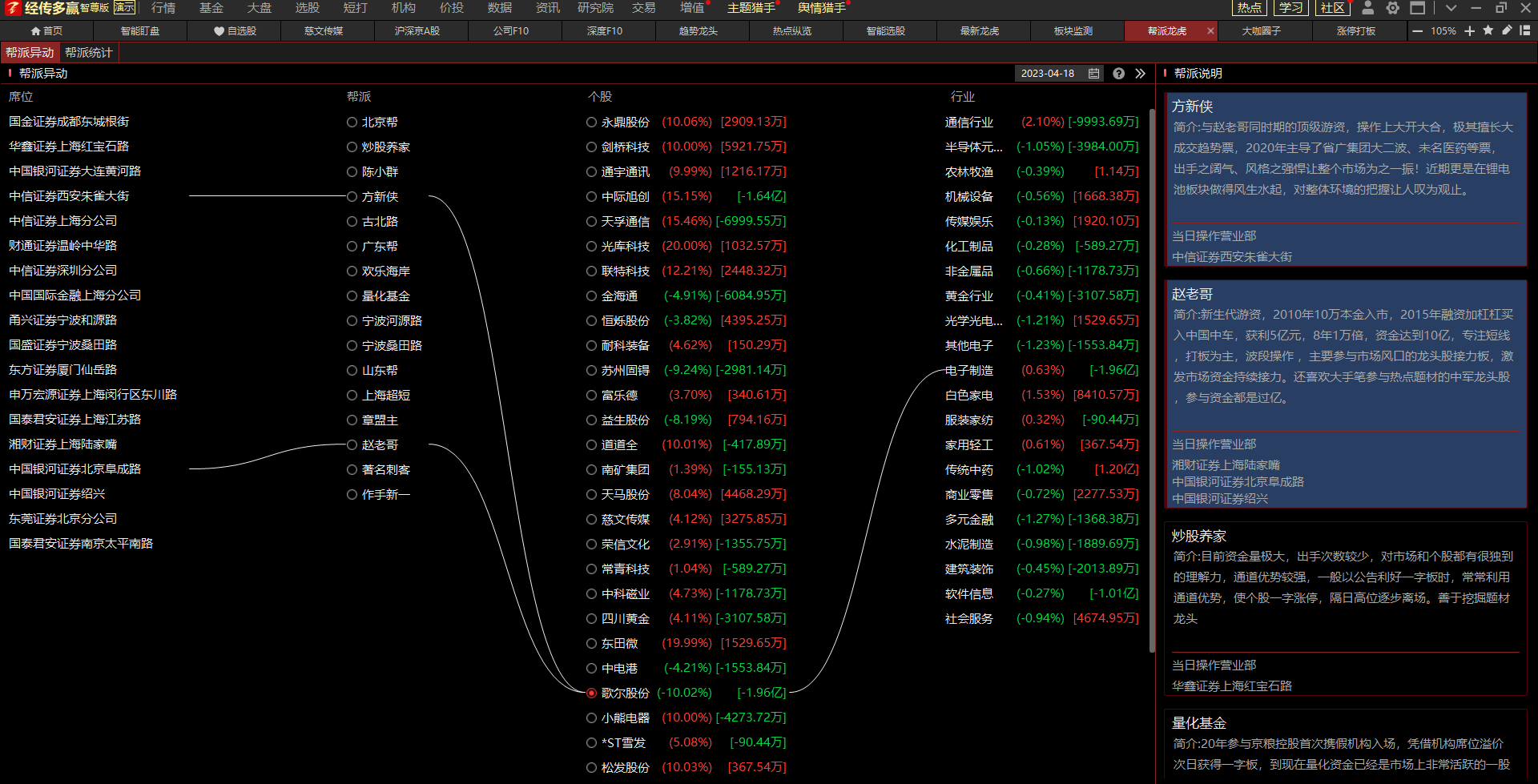Click seat 湘财证券上海陆家嘴 in list
1538x784 pixels.
click(62, 444)
